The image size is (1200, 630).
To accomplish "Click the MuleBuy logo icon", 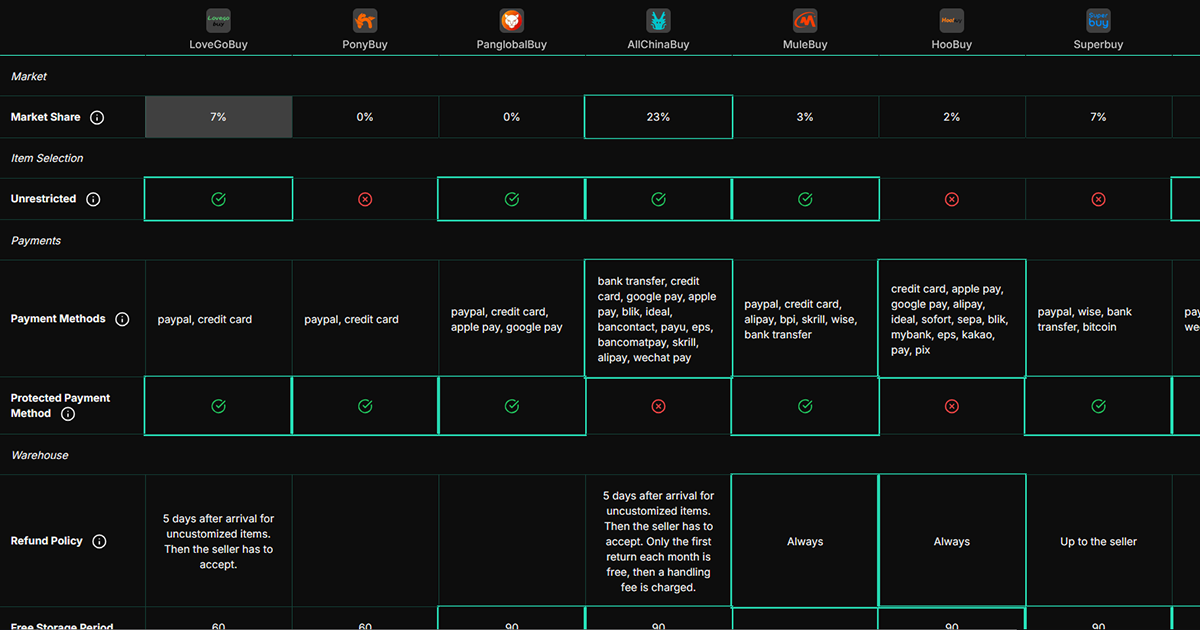I will point(805,20).
